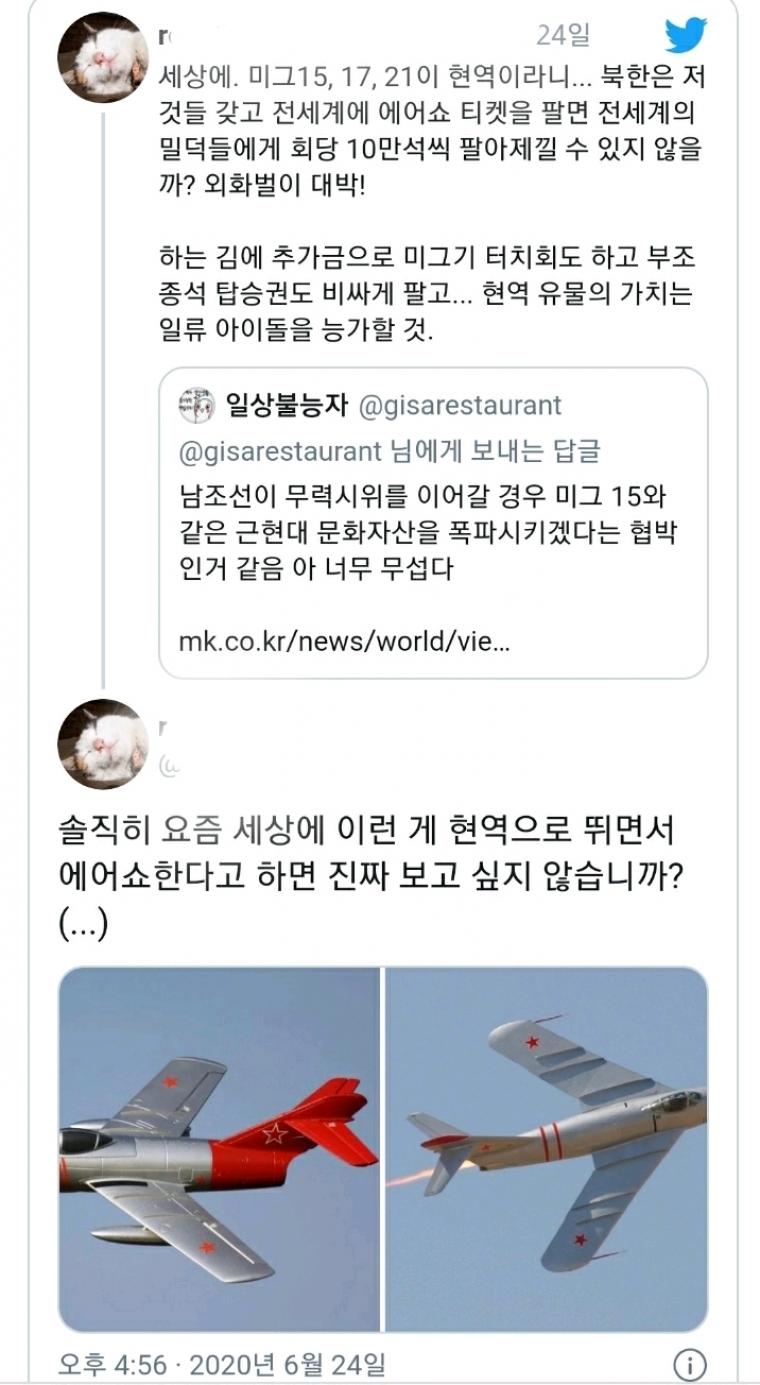
Task: Open the @gisarestaurant handle beside 일상불능자
Action: point(459,406)
